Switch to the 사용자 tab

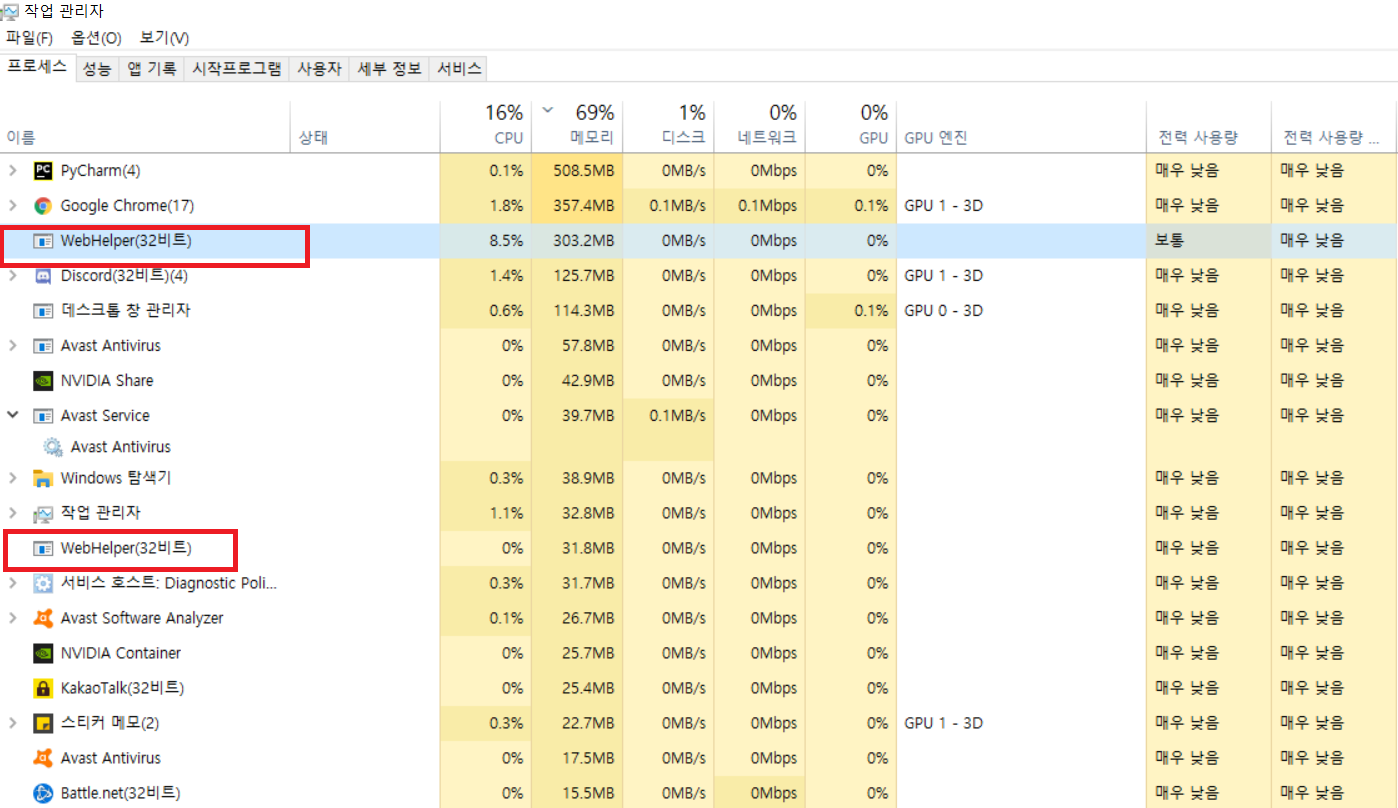(319, 69)
